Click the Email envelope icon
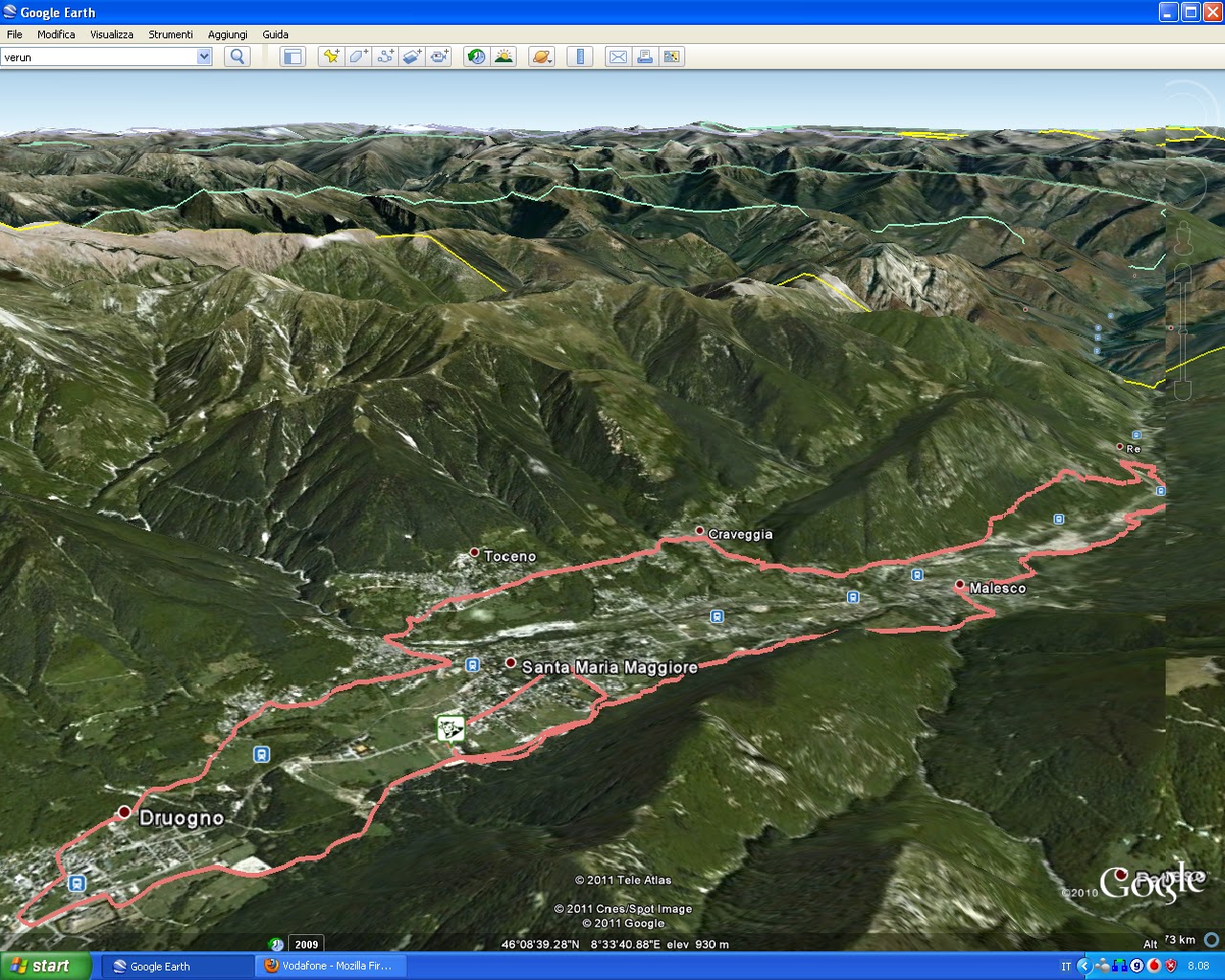Viewport: 1225px width, 980px height. 618,56
